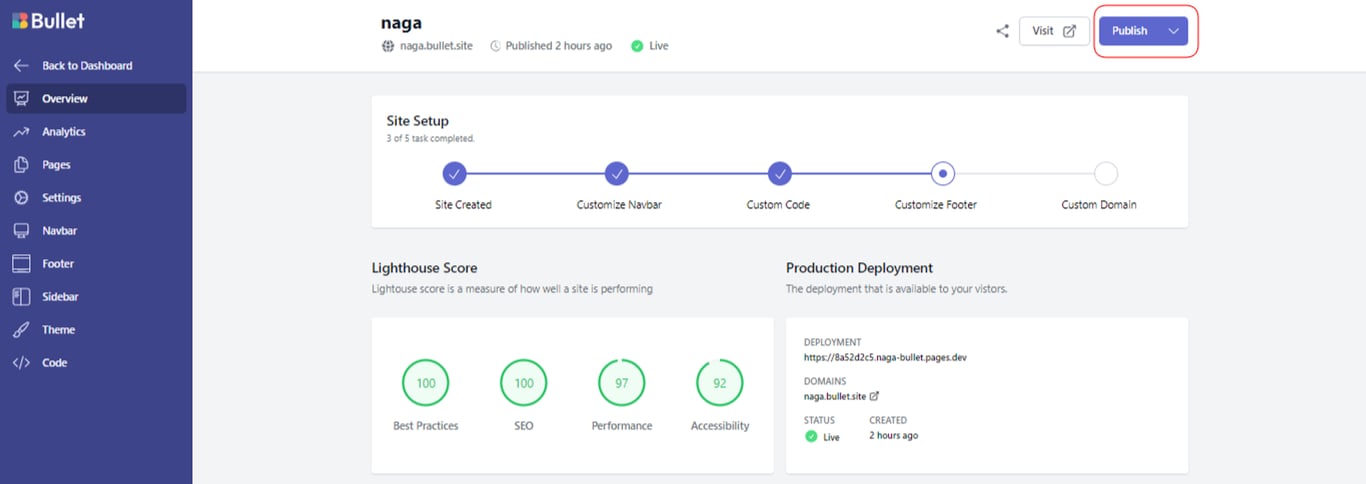Click the Back to Dashboard arrow icon
1366x484 pixels.
pyautogui.click(x=21, y=66)
